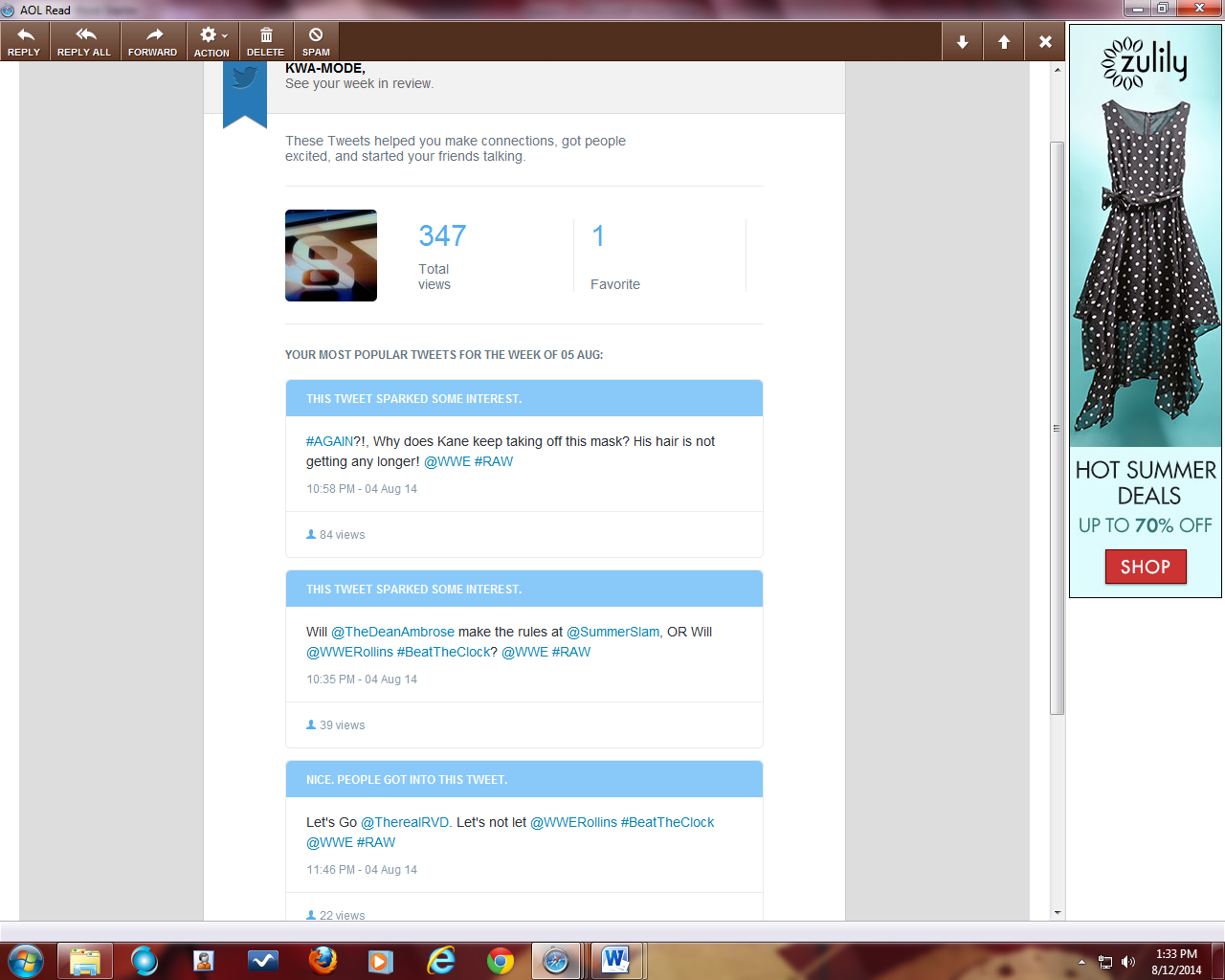Open Firefox from the taskbar
1225x980 pixels.
pyautogui.click(x=323, y=961)
